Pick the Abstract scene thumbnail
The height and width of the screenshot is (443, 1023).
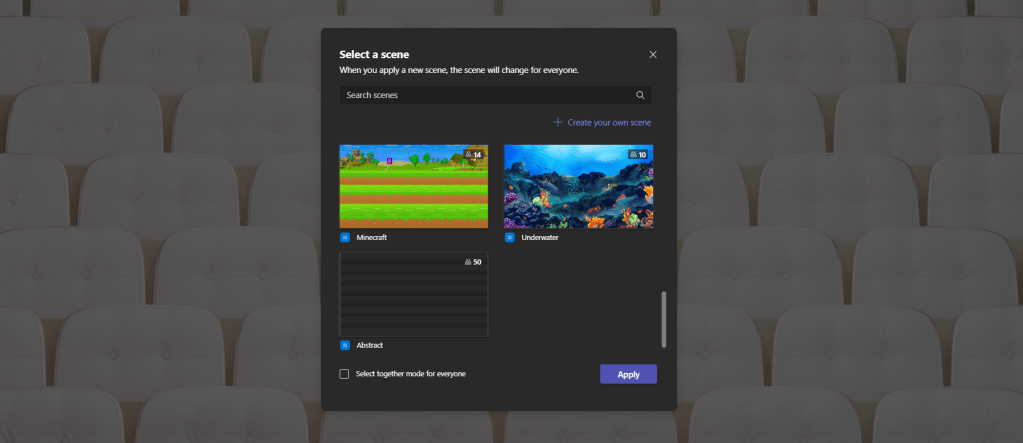414,297
